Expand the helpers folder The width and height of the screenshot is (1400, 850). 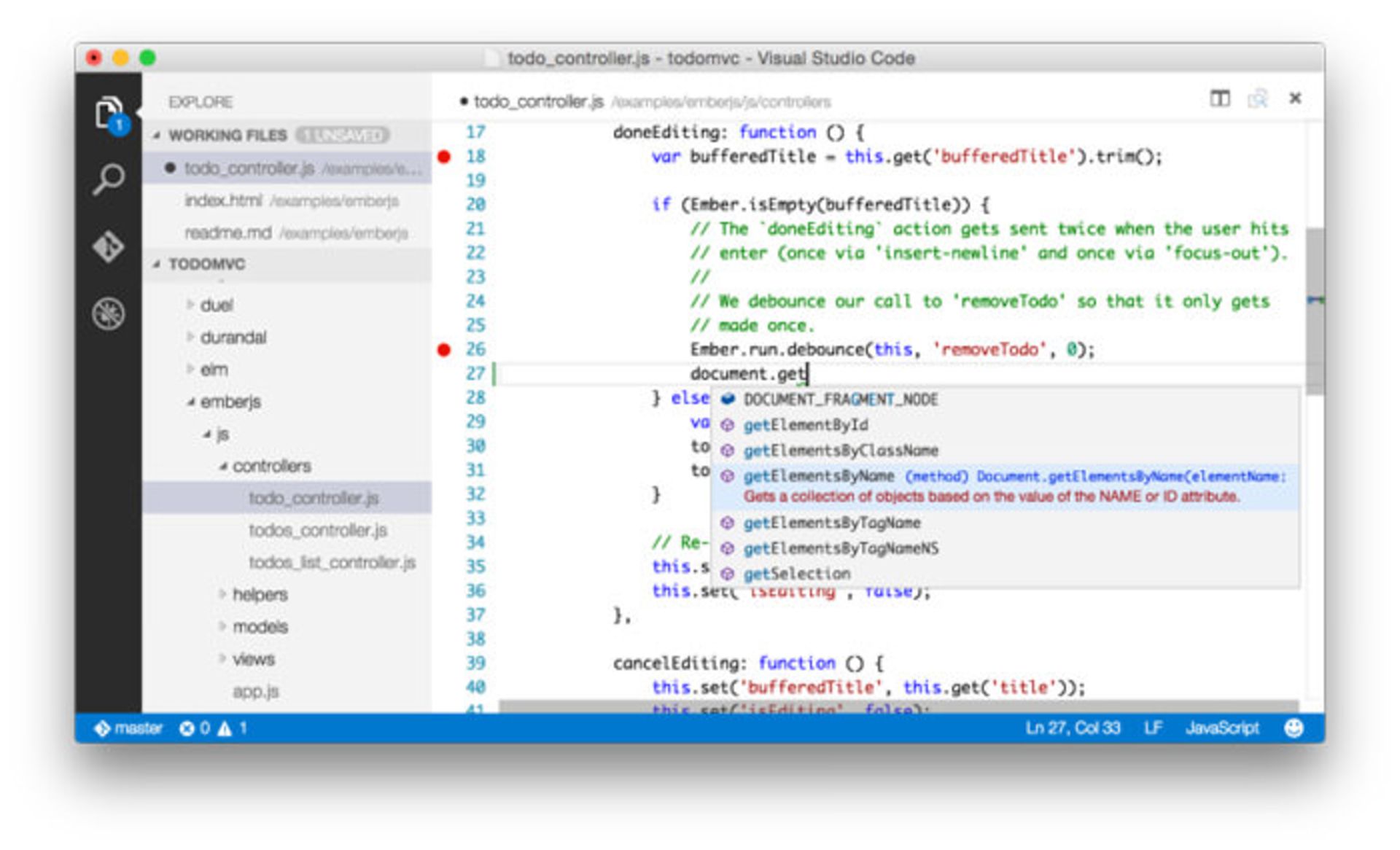click(x=222, y=594)
